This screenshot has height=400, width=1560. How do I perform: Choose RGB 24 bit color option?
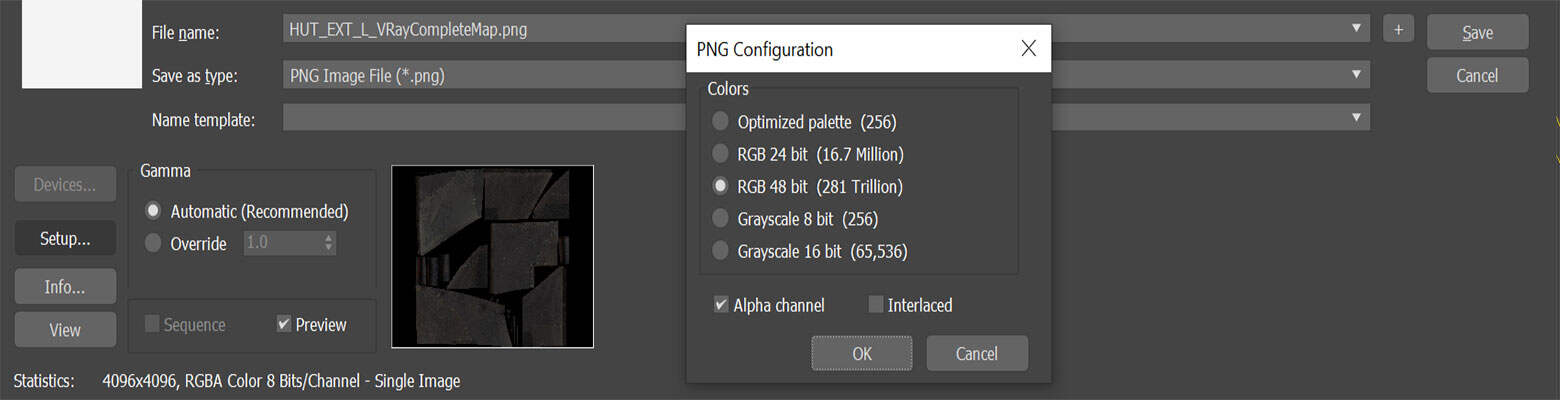[720, 154]
